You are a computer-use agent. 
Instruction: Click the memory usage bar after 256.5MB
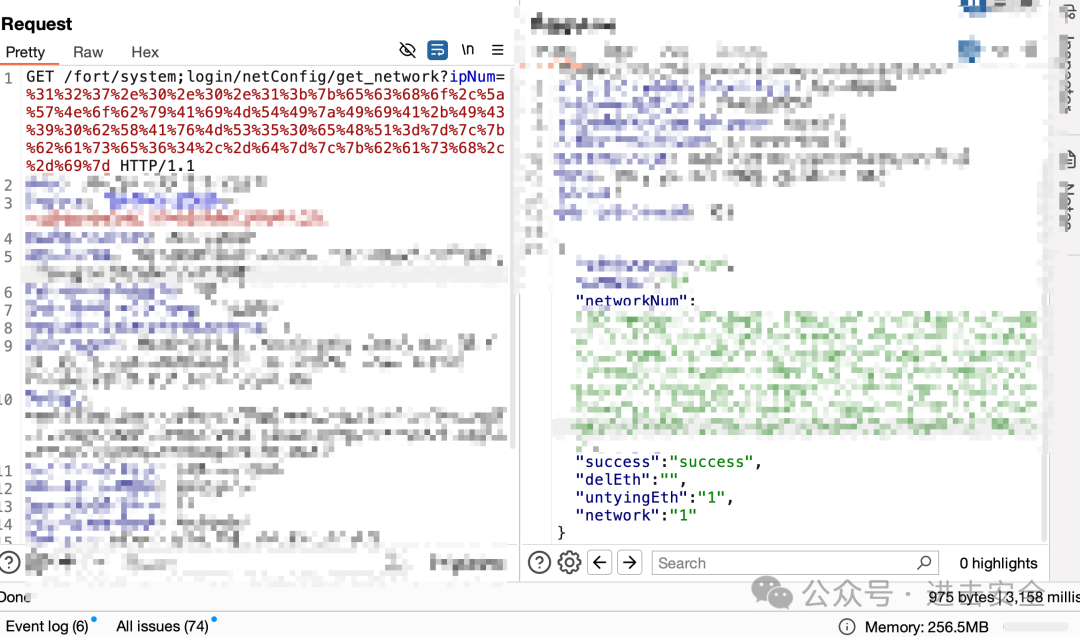tap(1035, 626)
